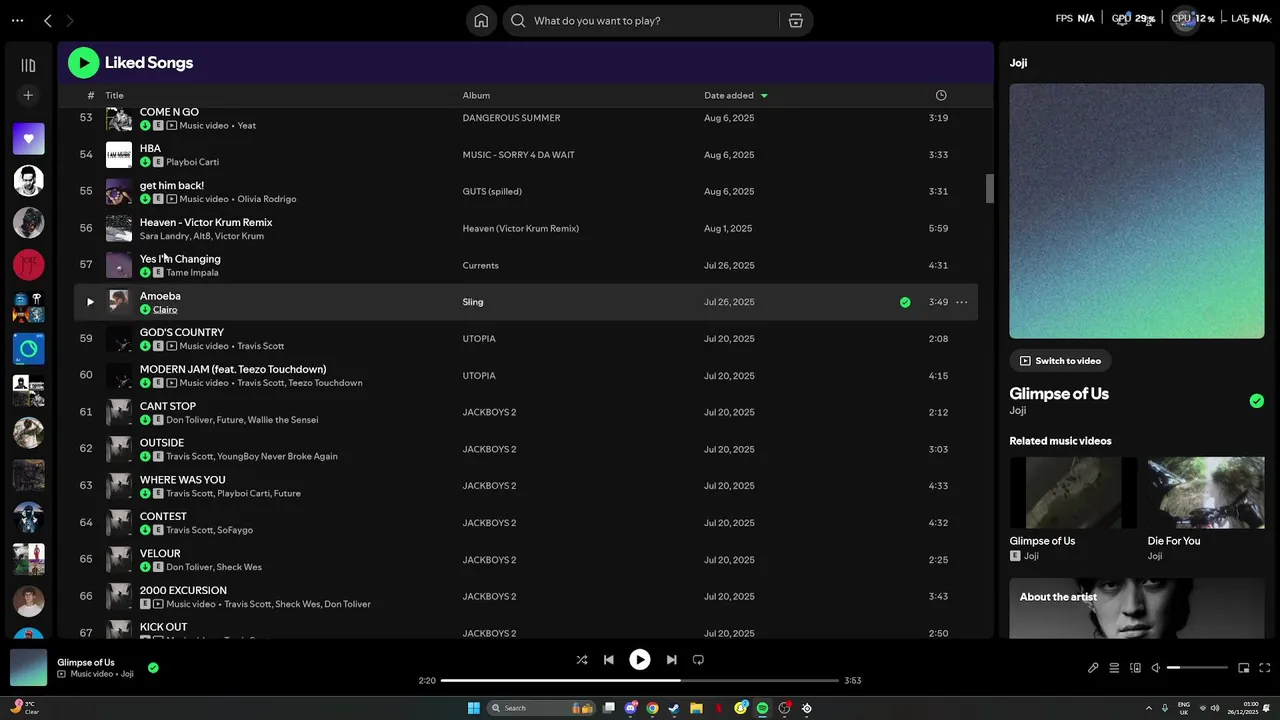Screen dimensions: 1280x720
Task: Open connect to a device
Action: 1135,668
